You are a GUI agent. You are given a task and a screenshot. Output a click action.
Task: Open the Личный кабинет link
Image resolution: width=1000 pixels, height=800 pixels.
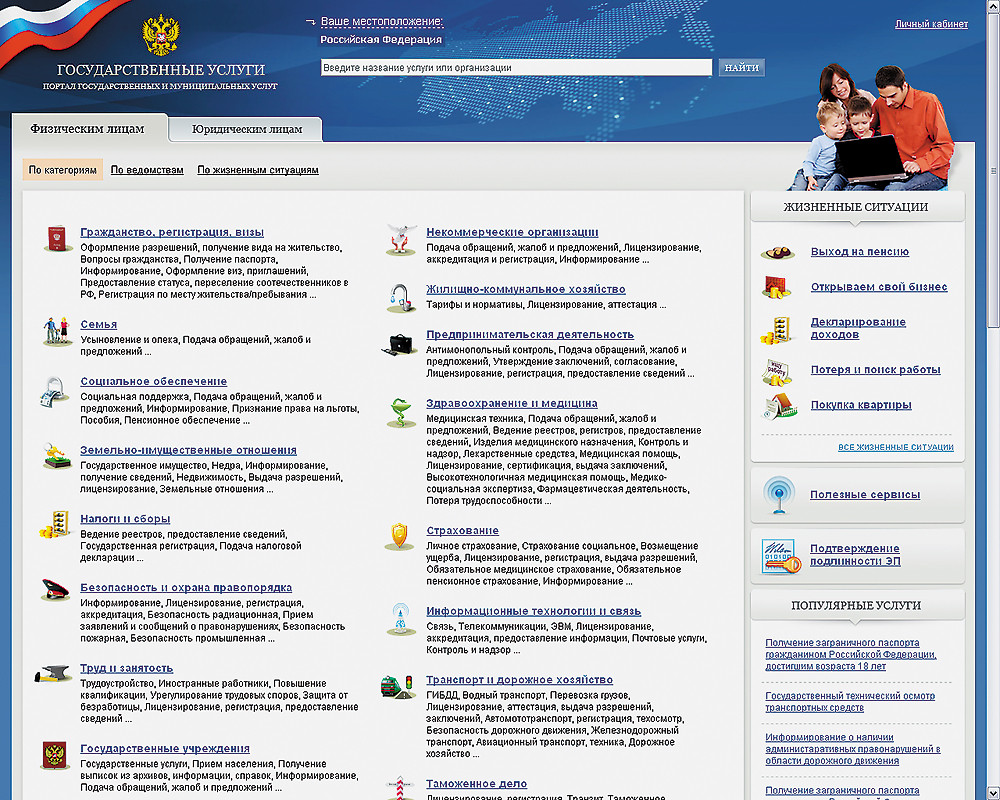pos(931,24)
